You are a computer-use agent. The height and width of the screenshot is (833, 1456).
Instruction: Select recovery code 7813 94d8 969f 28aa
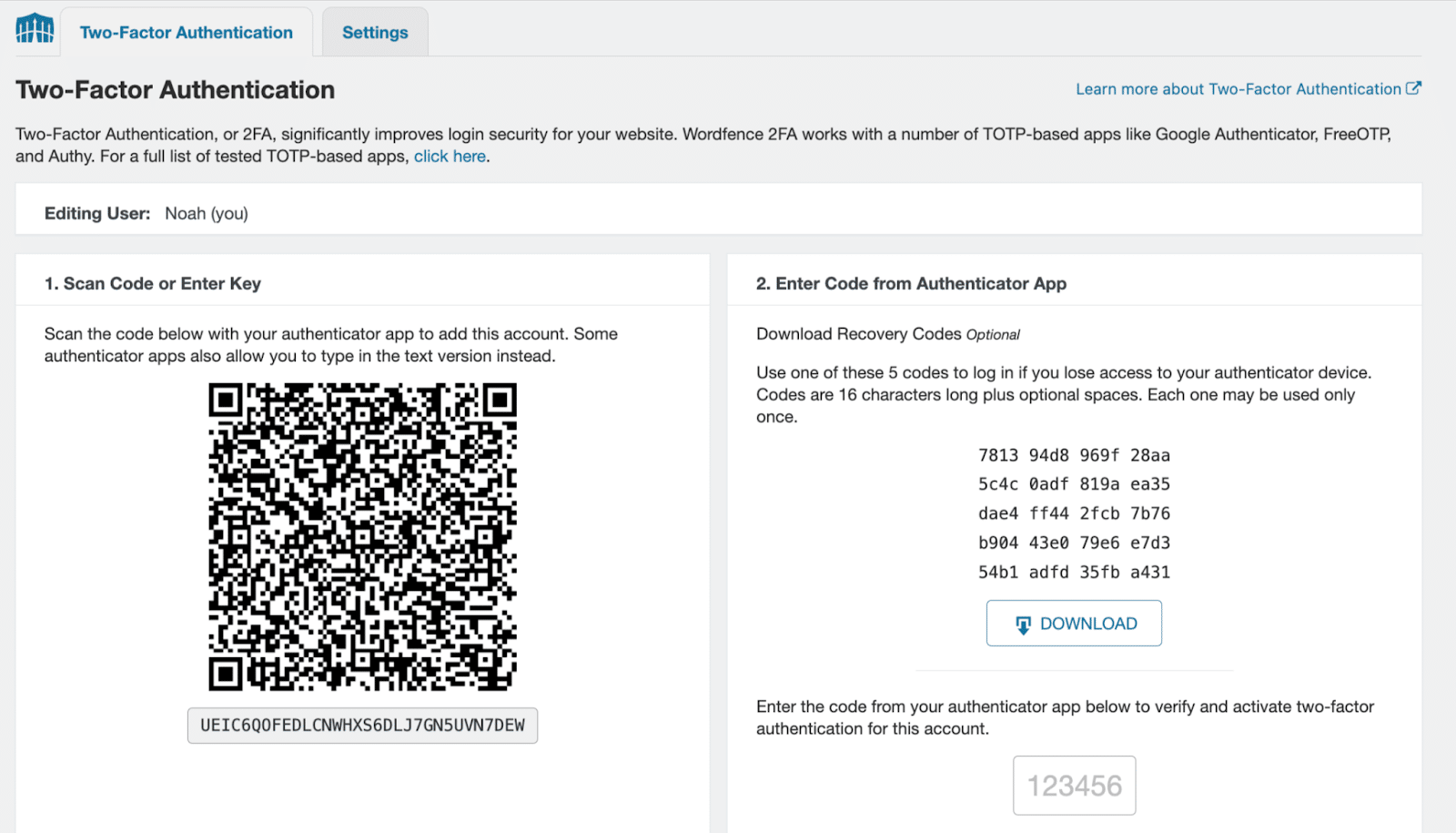(1074, 455)
